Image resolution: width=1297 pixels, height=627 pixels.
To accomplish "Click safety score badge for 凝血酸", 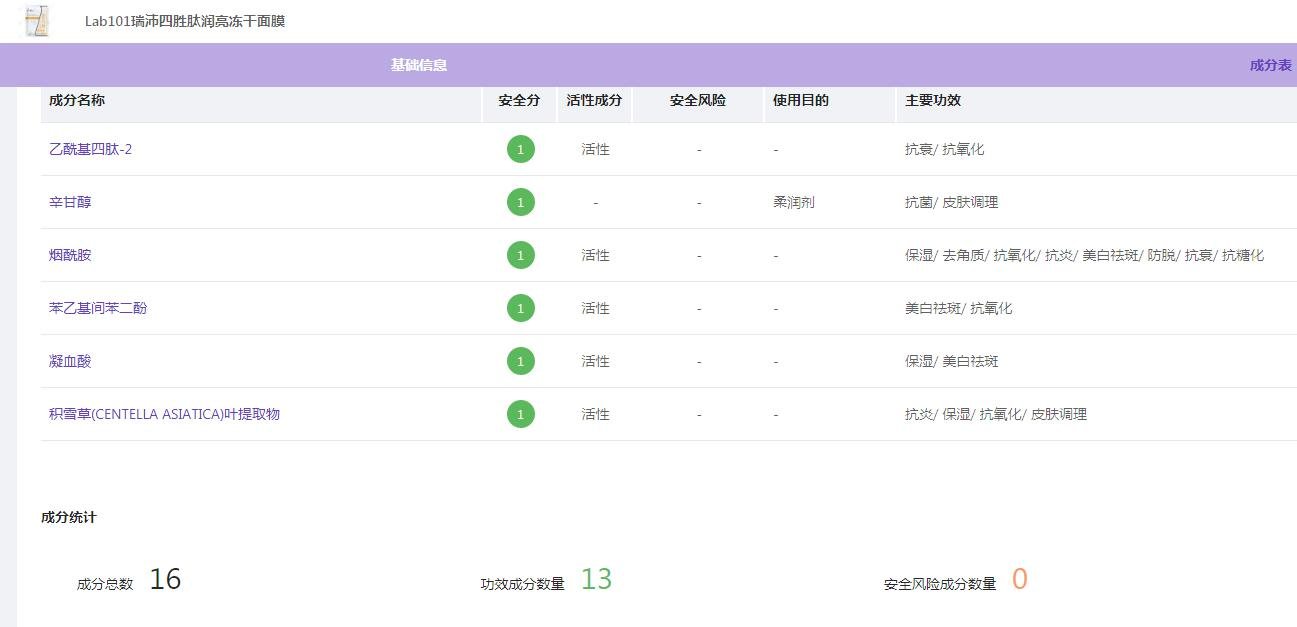I will click(x=520, y=361).
